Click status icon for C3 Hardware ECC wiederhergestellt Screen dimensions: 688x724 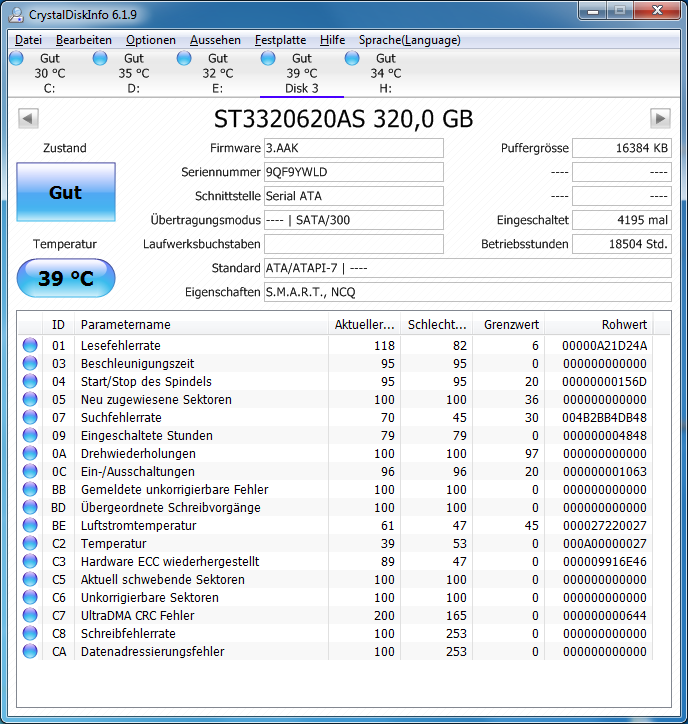[30, 561]
